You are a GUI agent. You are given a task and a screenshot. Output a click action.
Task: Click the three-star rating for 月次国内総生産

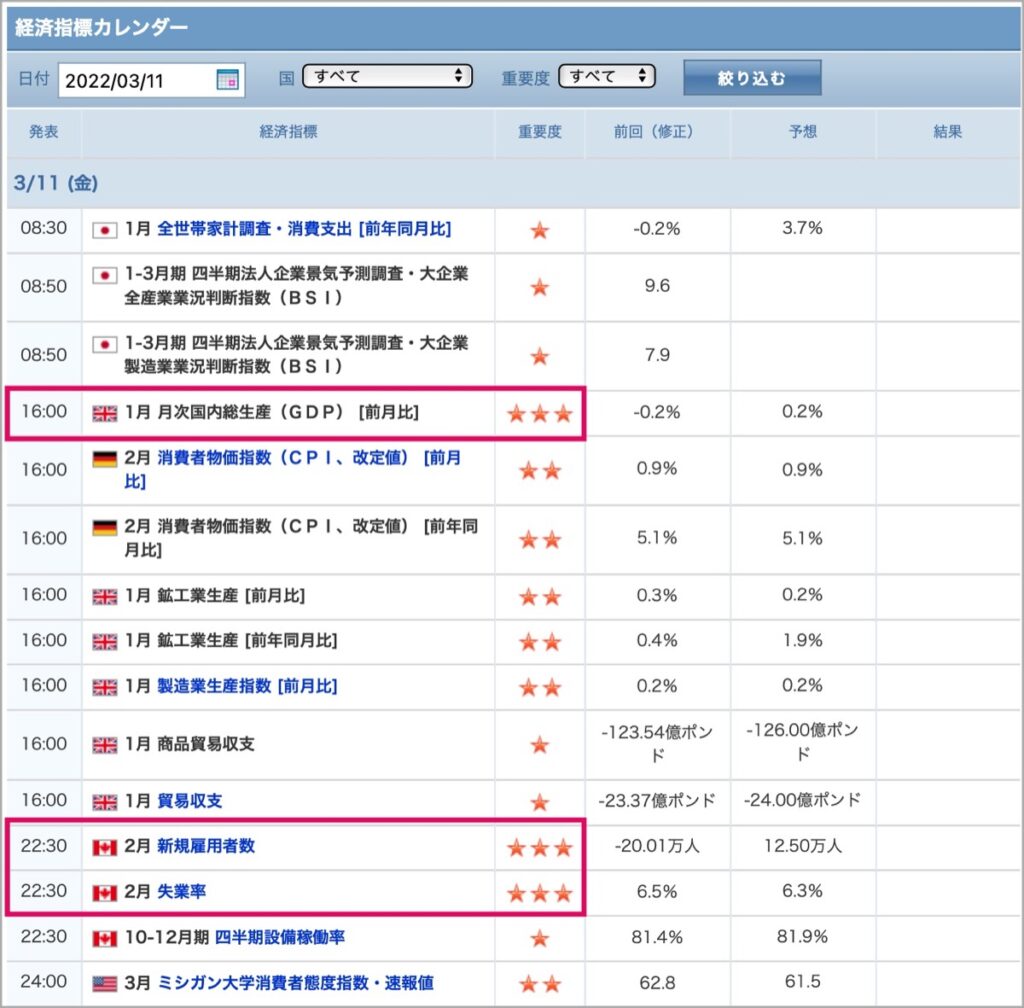540,413
